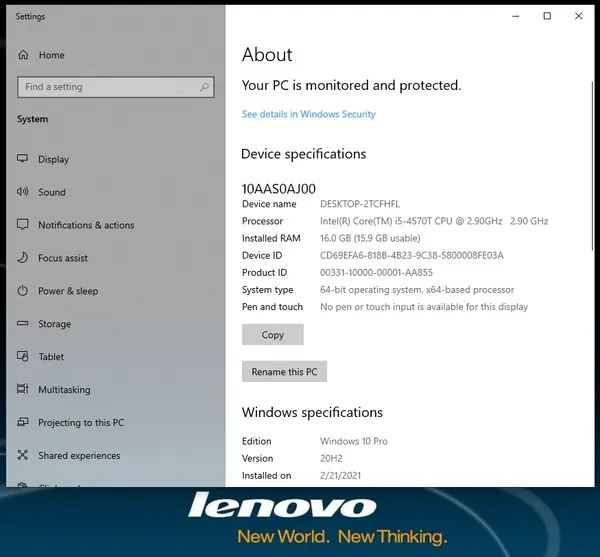Go to Sound settings
This screenshot has width=600, height=557.
coord(52,192)
